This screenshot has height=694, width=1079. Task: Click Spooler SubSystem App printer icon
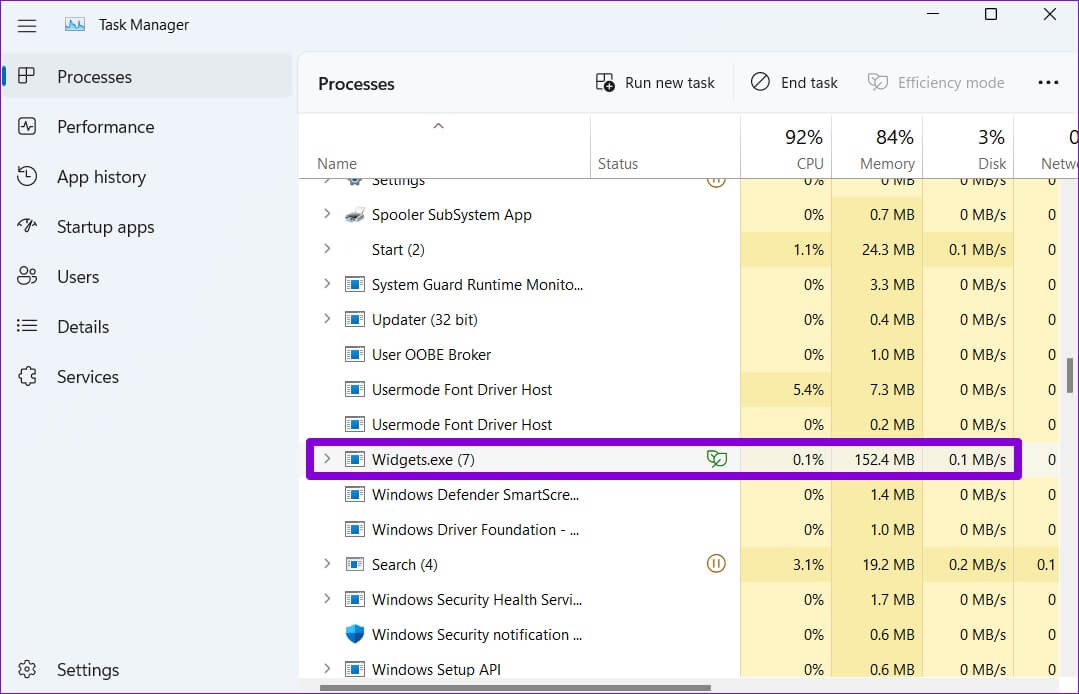click(x=354, y=215)
